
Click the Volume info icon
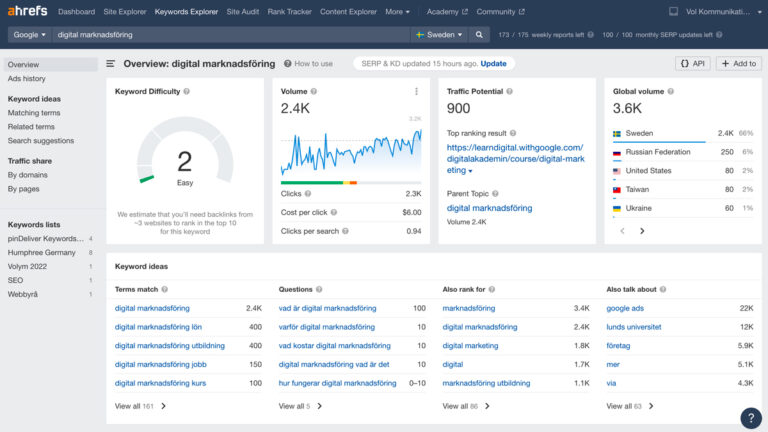click(x=314, y=92)
